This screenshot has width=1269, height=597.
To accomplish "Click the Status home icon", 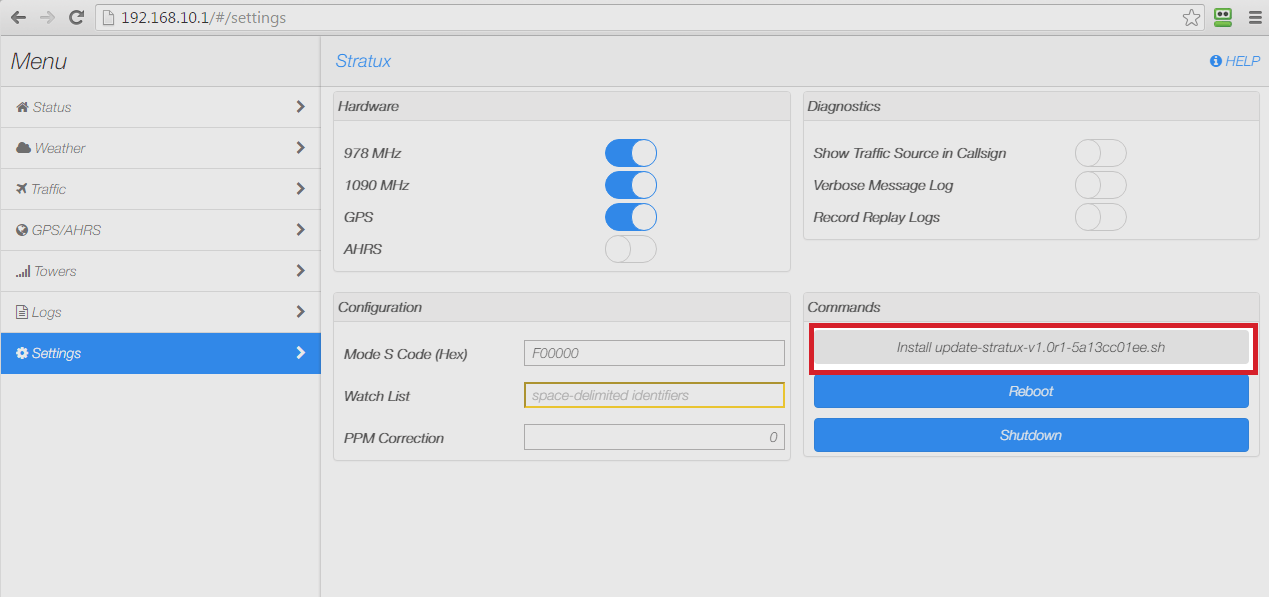I will pyautogui.click(x=22, y=107).
